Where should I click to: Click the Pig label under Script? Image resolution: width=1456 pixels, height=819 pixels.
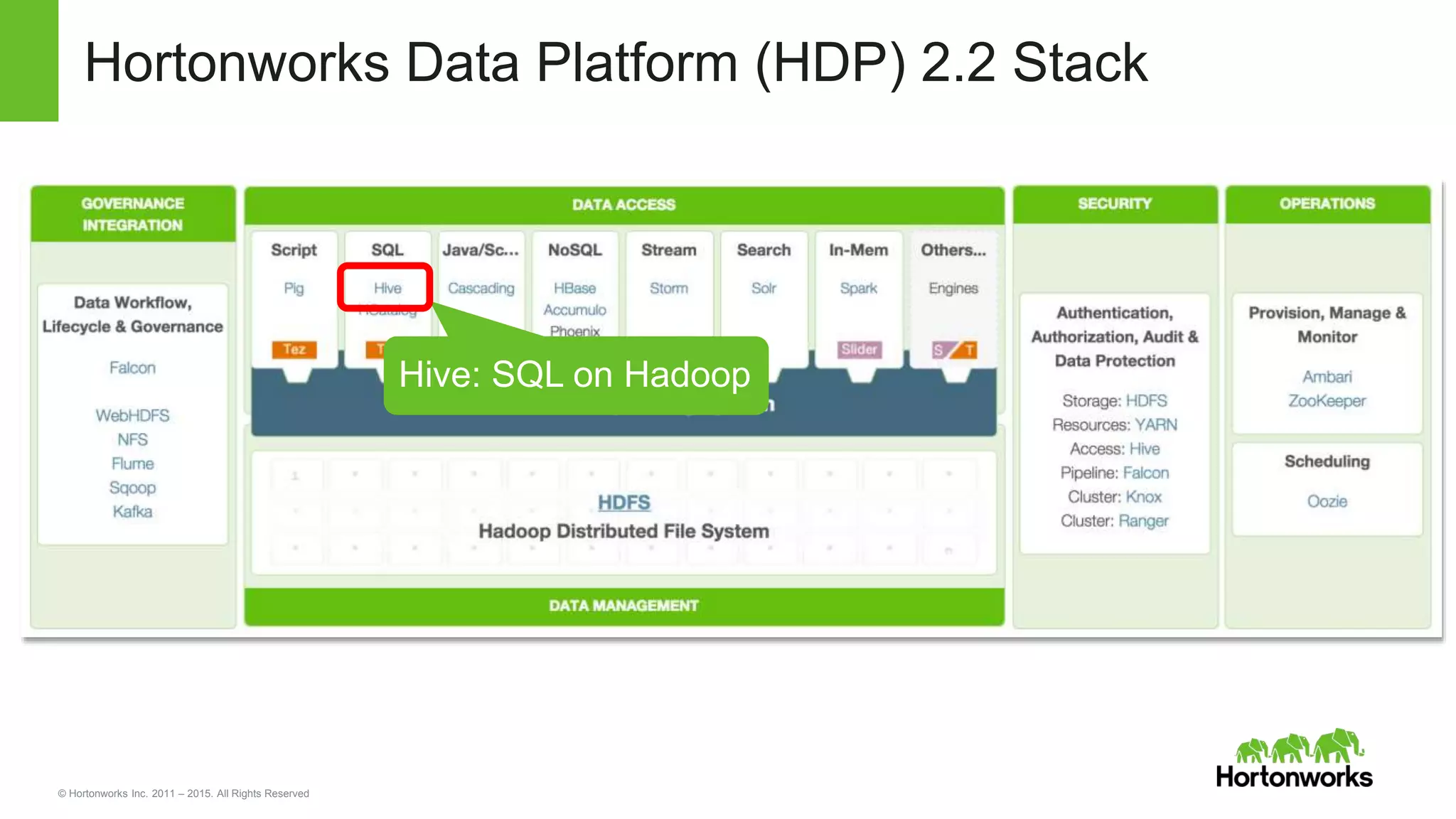click(294, 288)
